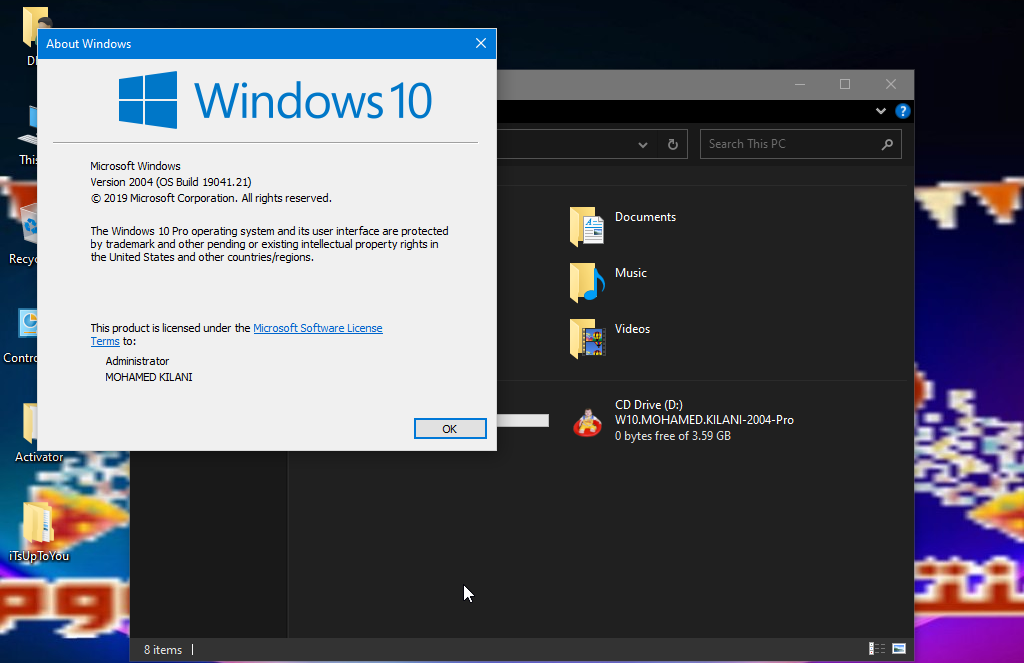Select the CD Drive (D:) icon
The height and width of the screenshot is (663, 1024).
pos(587,422)
